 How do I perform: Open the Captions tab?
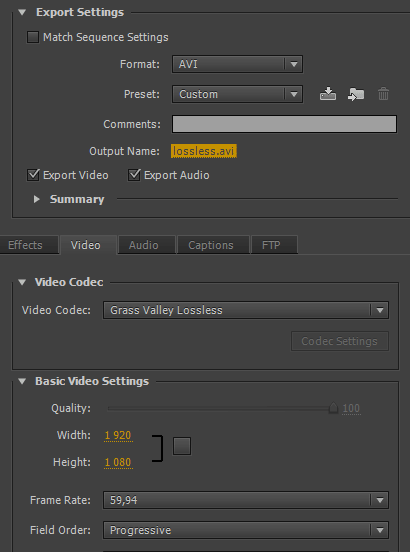[x=213, y=245]
